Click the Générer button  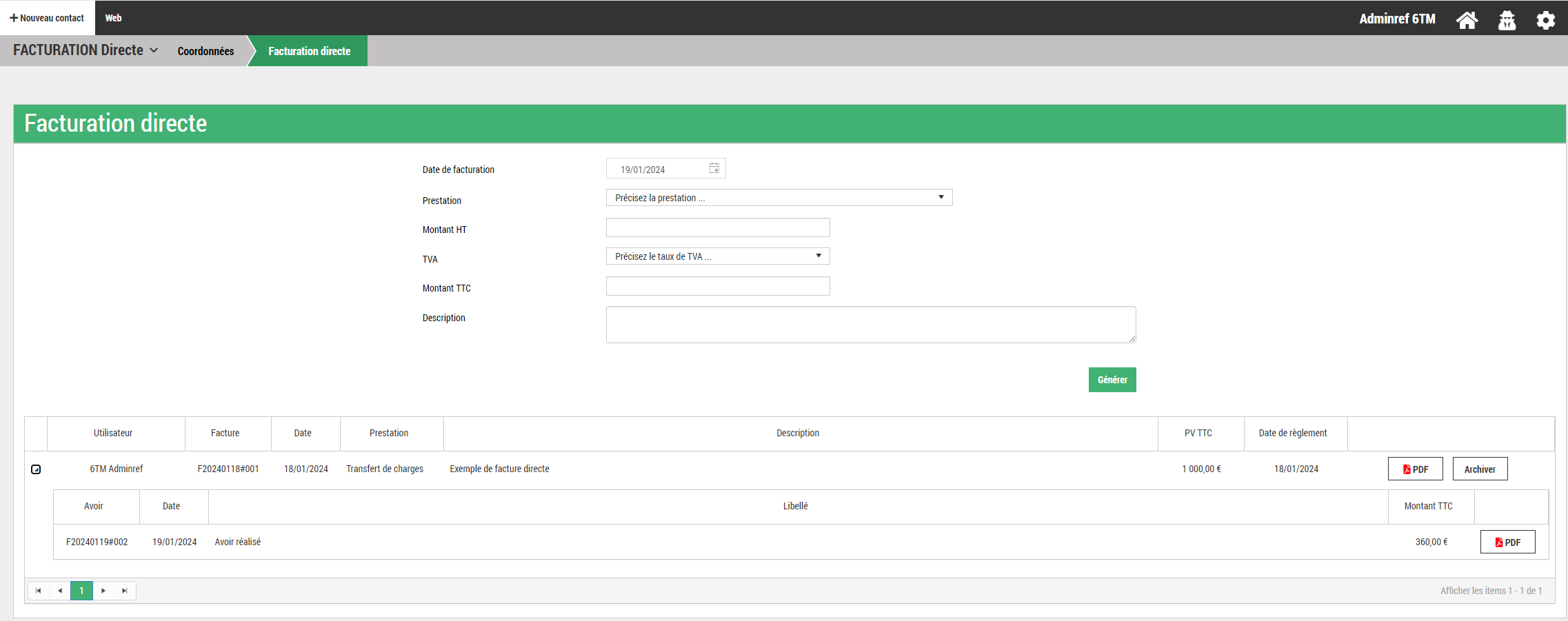point(1112,380)
